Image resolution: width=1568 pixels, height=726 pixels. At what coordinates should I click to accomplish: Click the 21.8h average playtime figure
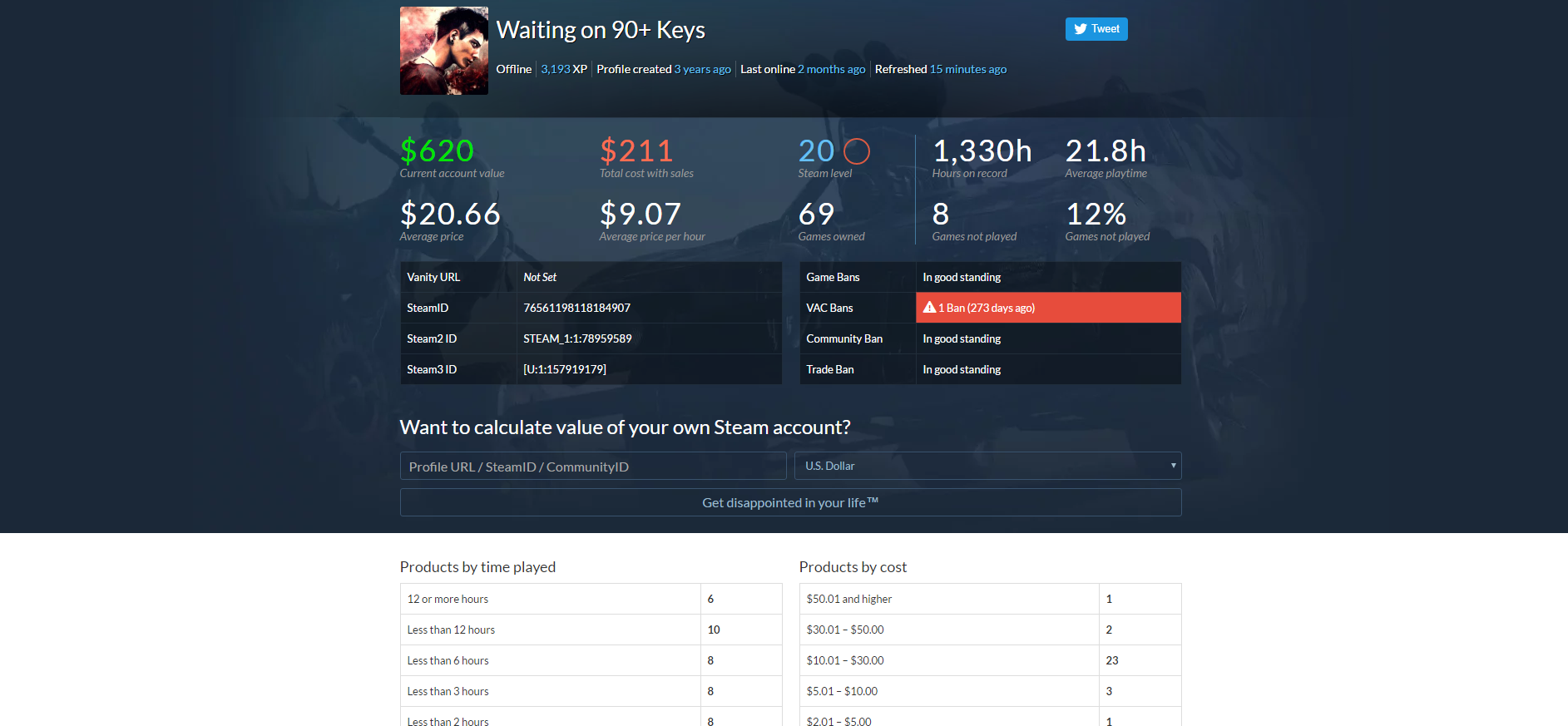point(1106,151)
